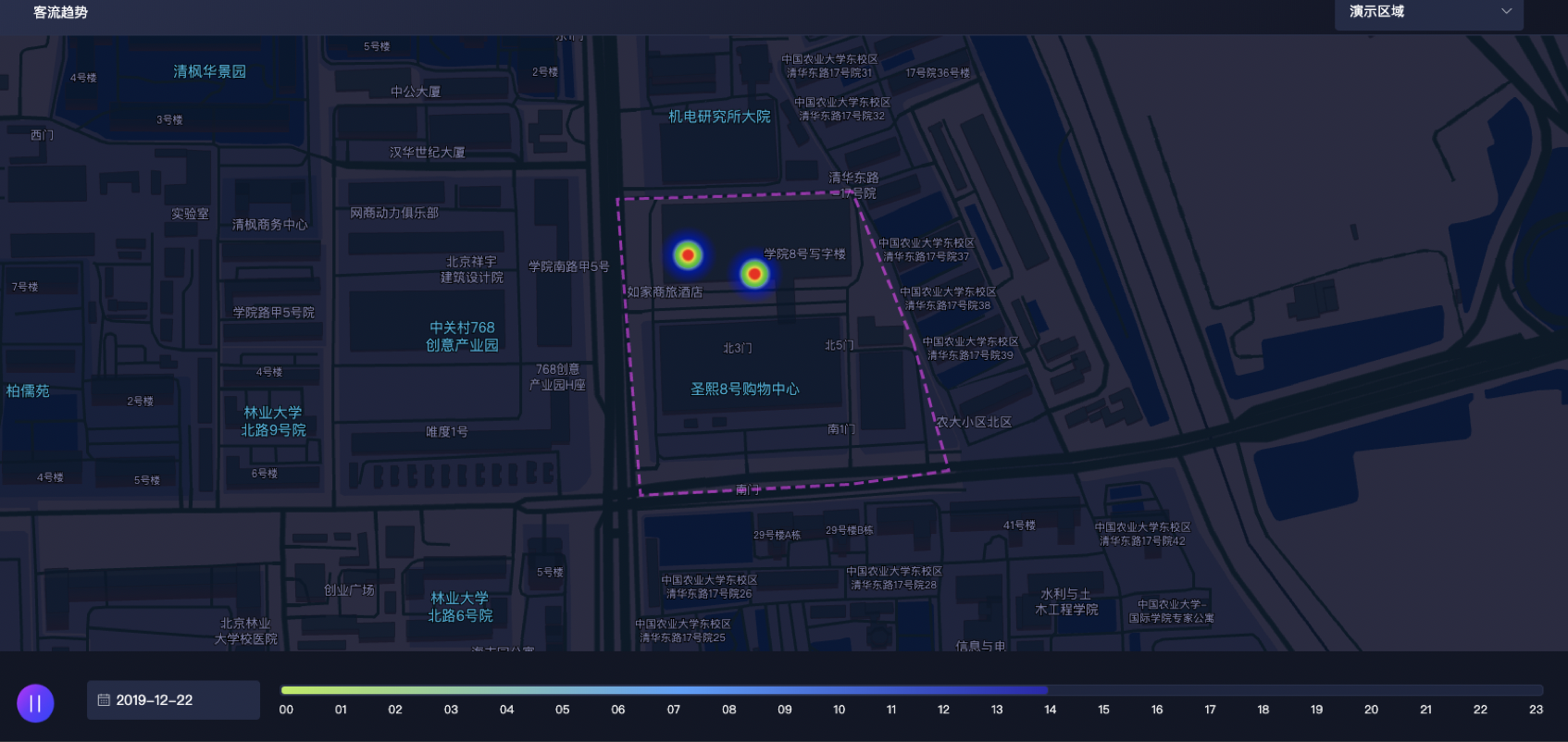1568x742 pixels.
Task: Click the timeline progress bar's gradient fill
Action: point(664,690)
